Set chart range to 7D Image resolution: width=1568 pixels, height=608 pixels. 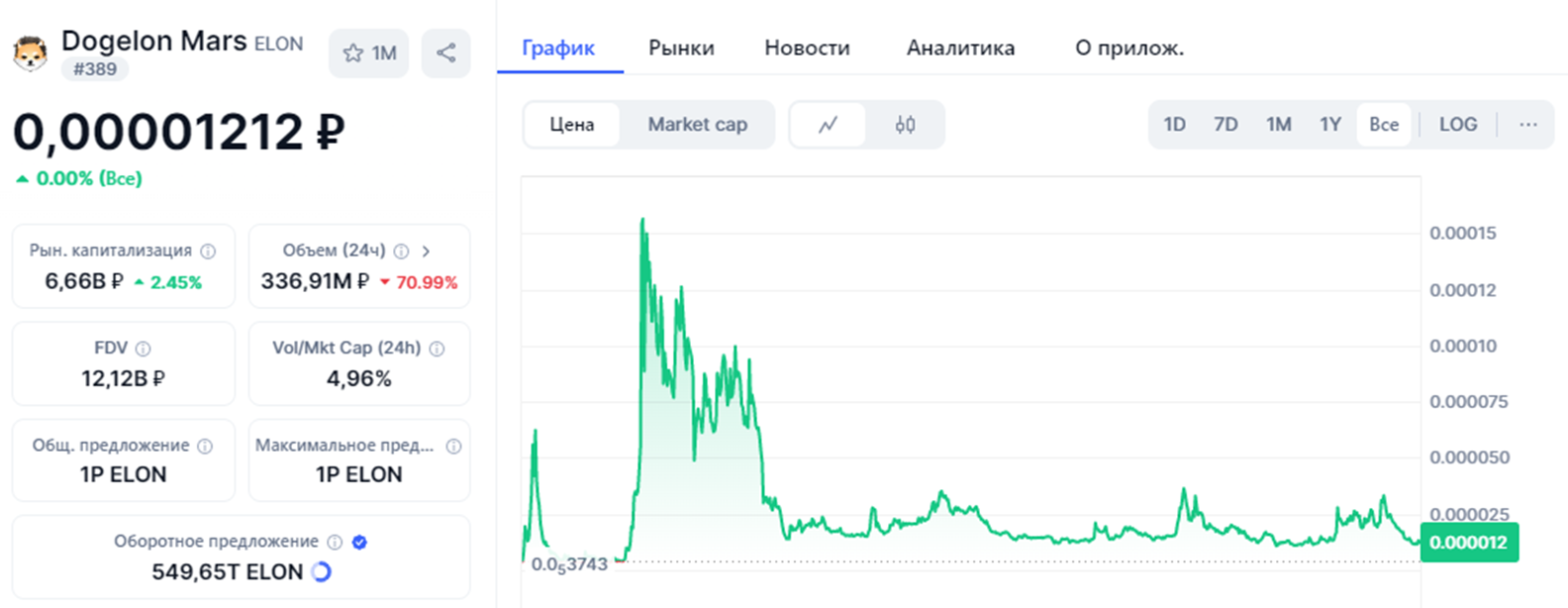[1225, 125]
